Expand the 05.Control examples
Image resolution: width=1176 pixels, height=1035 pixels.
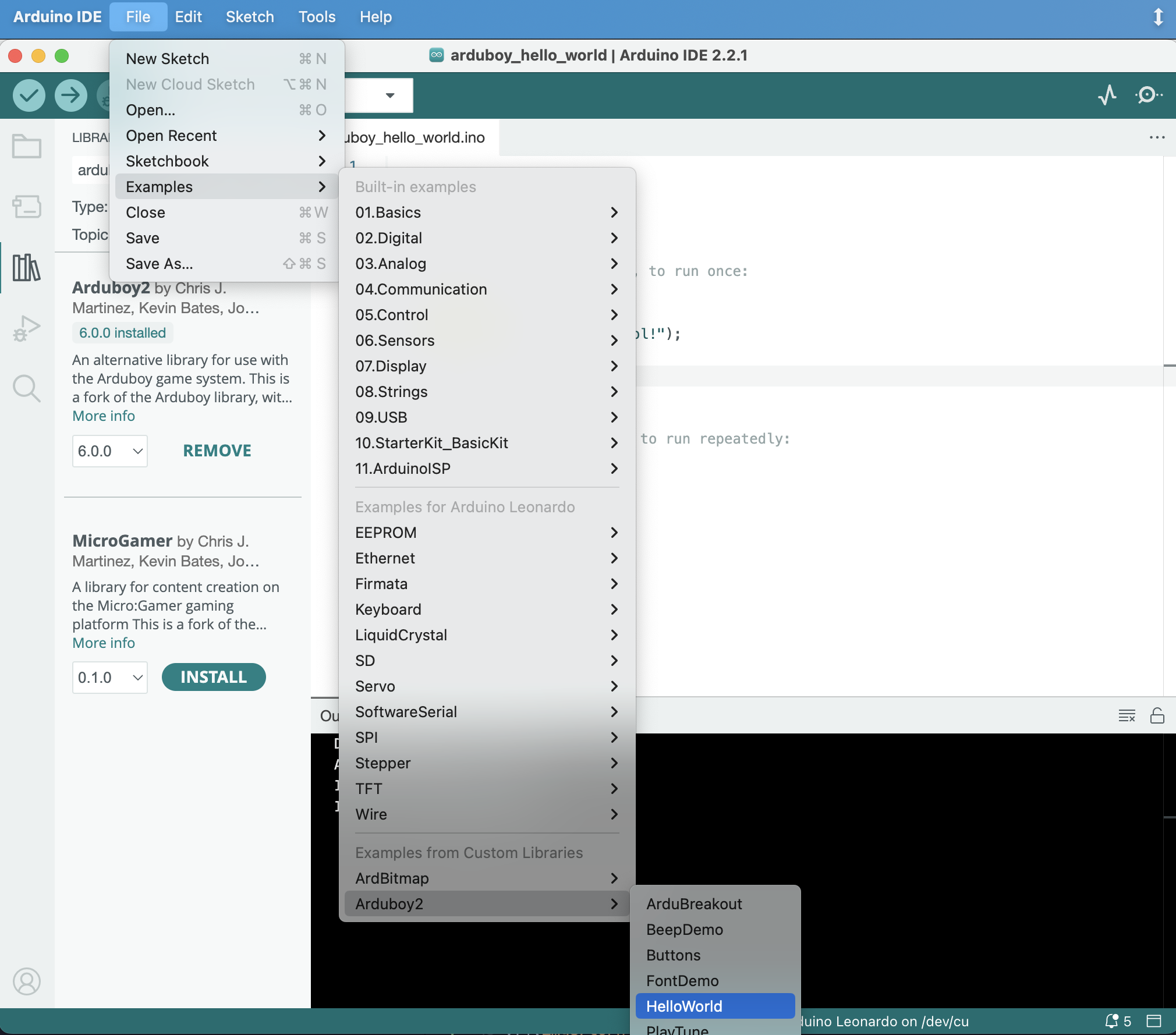[x=487, y=315]
